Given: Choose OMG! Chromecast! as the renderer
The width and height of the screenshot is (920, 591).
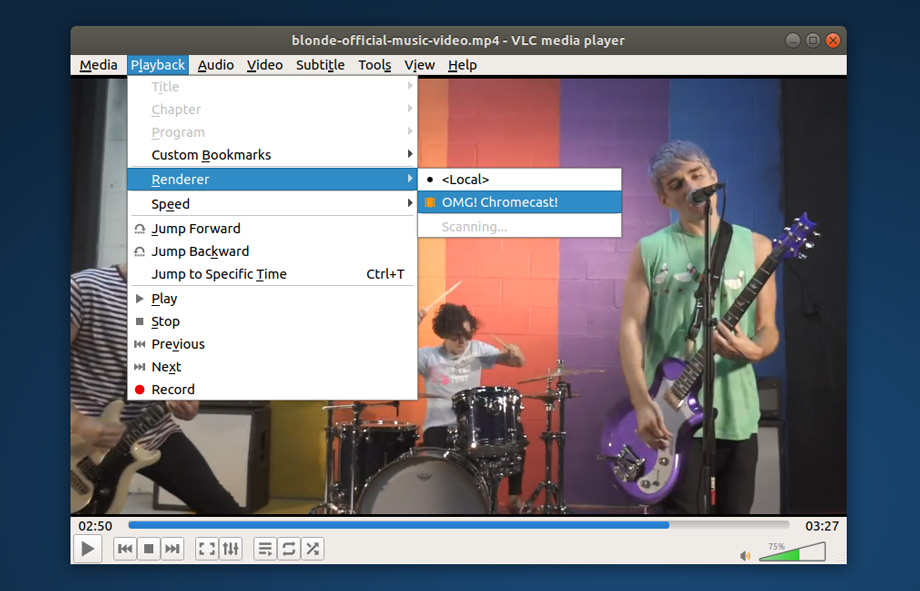Looking at the screenshot, I should point(500,202).
